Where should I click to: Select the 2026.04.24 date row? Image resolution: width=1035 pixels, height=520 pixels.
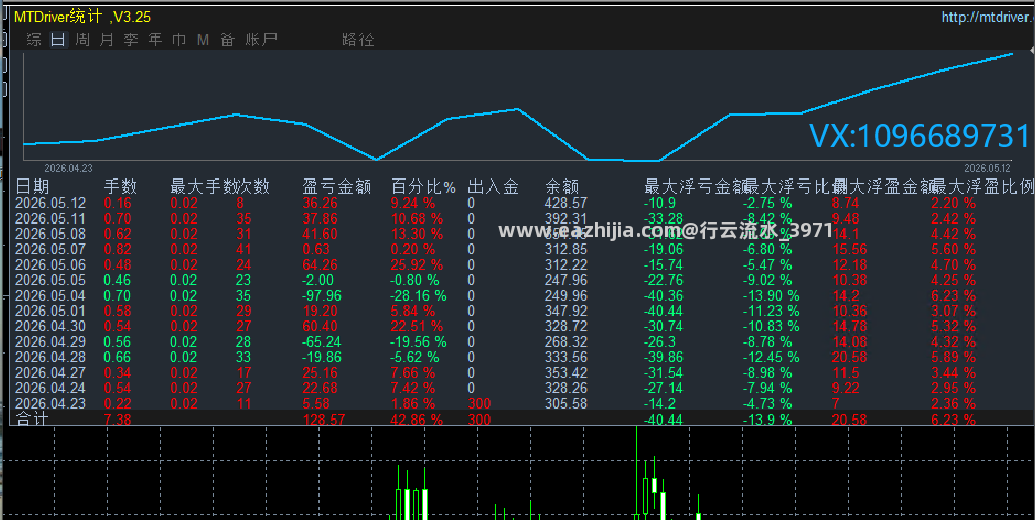[50, 388]
